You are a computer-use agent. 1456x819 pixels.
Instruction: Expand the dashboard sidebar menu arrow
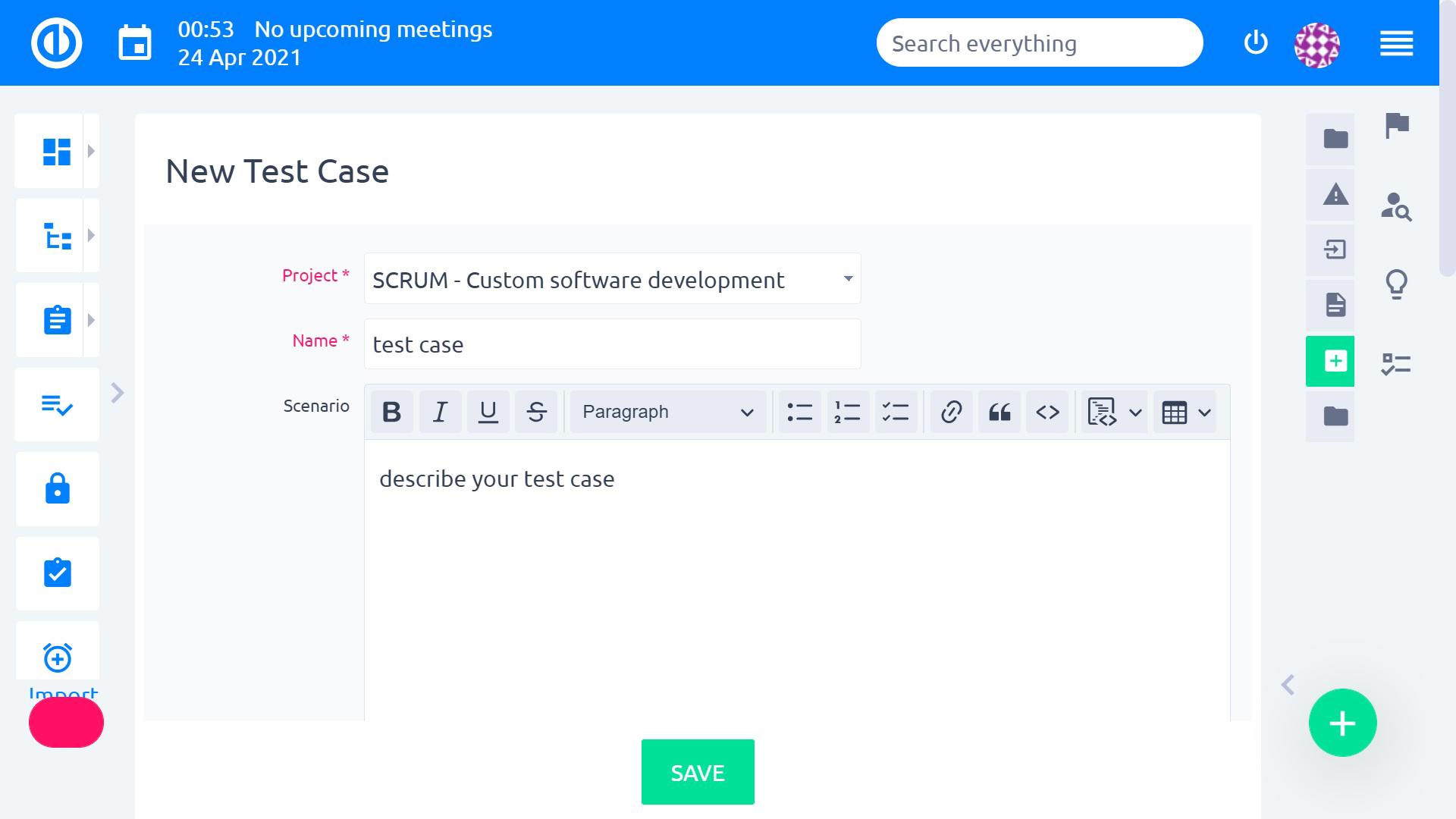click(x=91, y=151)
